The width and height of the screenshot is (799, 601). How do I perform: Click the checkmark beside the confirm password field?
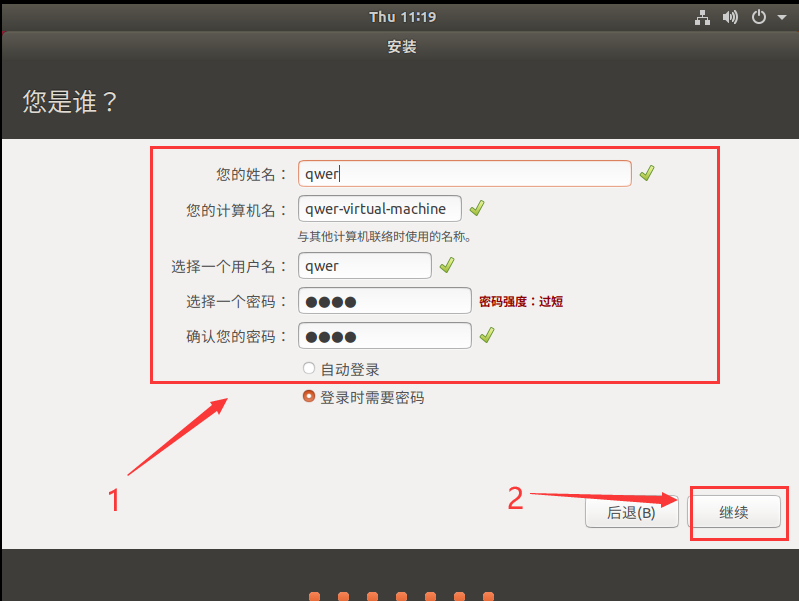tap(487, 335)
